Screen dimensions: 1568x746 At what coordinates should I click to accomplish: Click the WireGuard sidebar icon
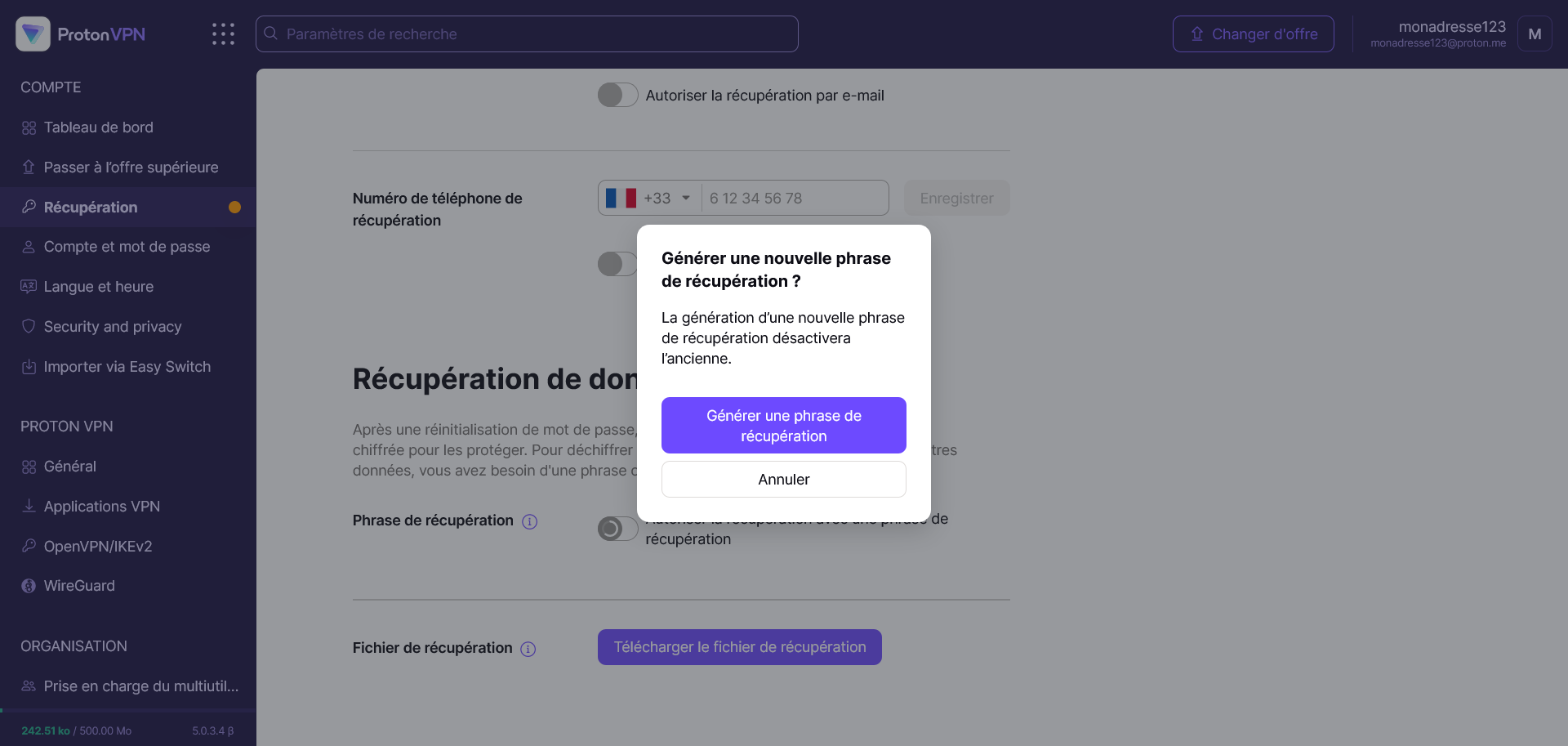29,586
